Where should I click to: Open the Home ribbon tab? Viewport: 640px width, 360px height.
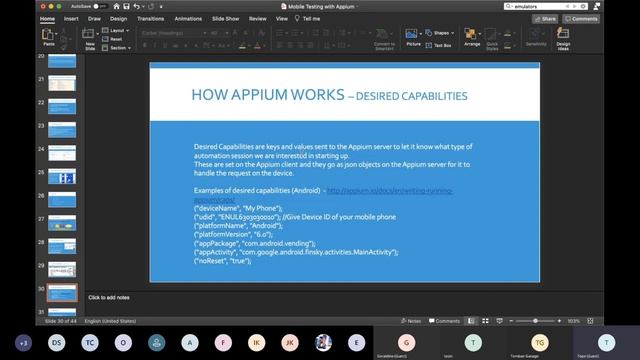pos(47,19)
